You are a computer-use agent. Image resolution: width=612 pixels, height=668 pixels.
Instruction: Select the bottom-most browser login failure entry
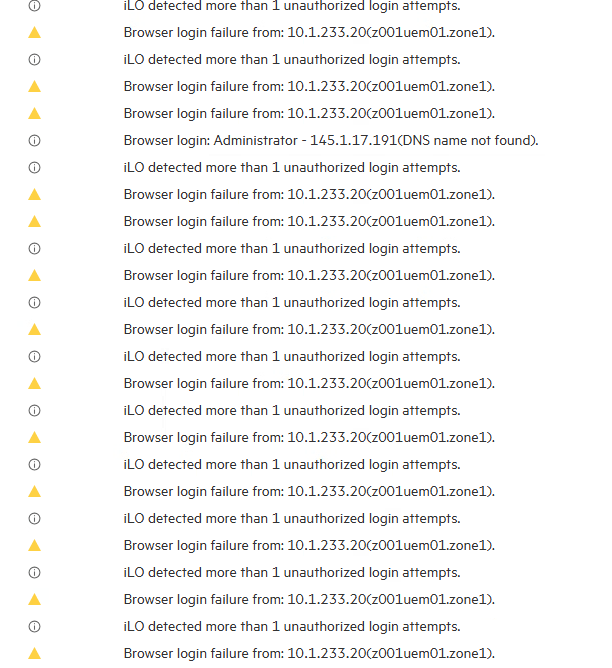pos(309,654)
